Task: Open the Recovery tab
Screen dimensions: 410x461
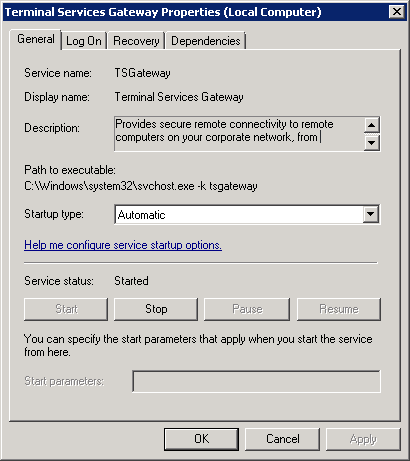Action: pos(136,41)
